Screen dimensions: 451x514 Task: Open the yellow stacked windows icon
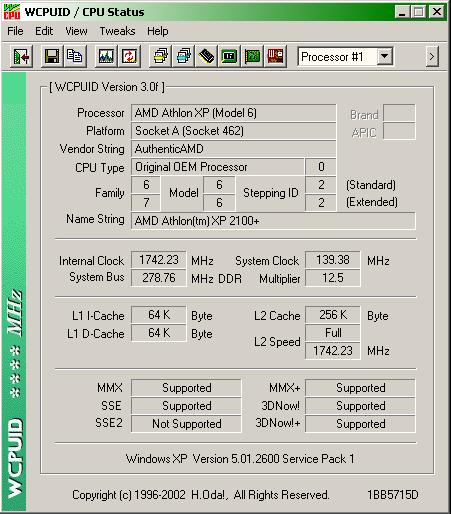tap(160, 56)
